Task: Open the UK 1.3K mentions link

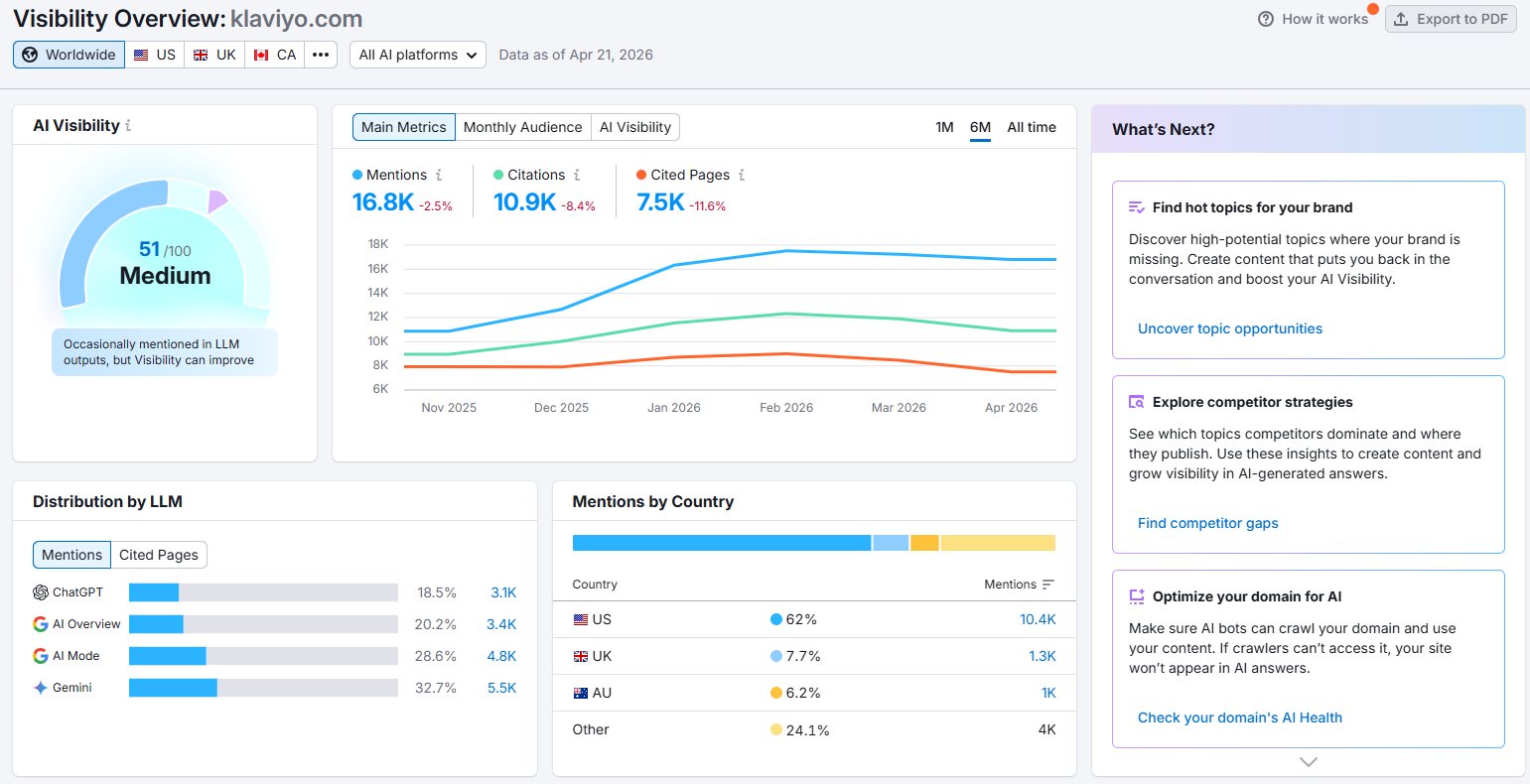Action: (x=1043, y=656)
